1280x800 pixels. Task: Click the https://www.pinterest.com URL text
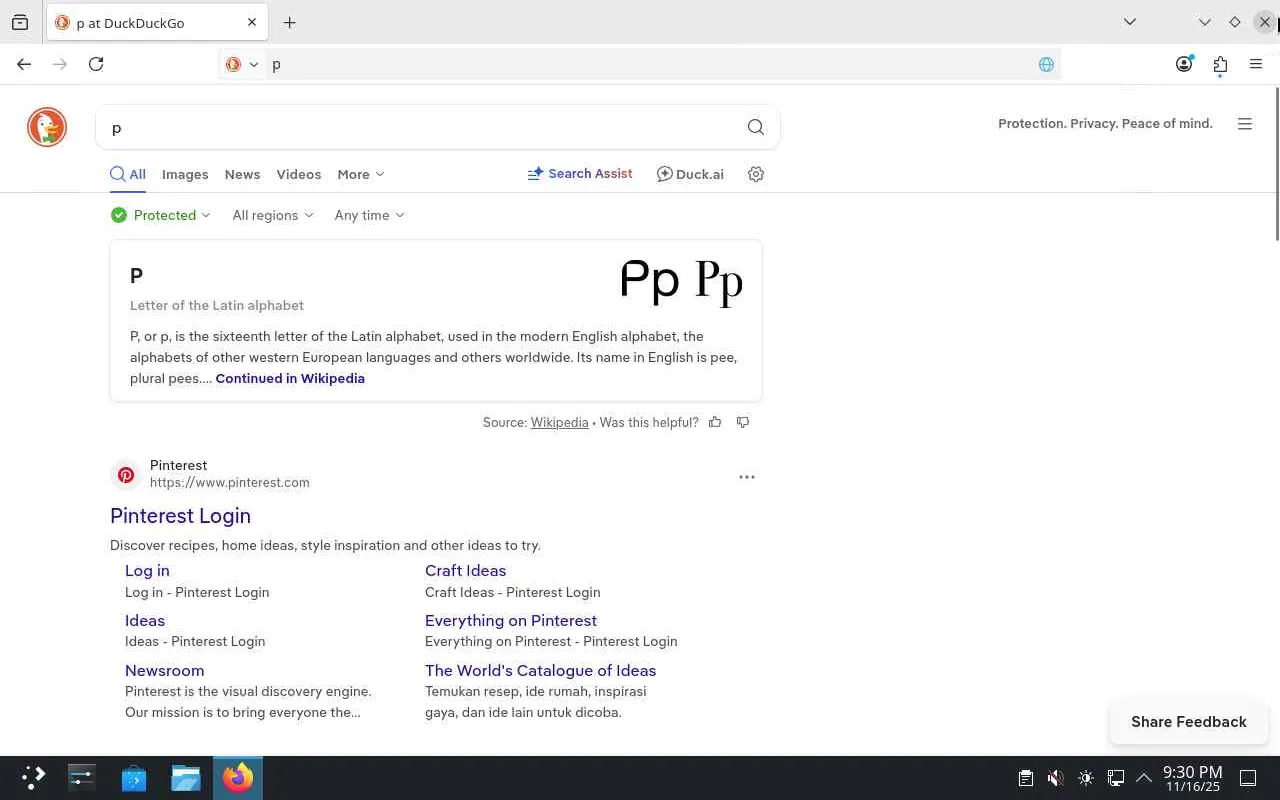click(230, 482)
